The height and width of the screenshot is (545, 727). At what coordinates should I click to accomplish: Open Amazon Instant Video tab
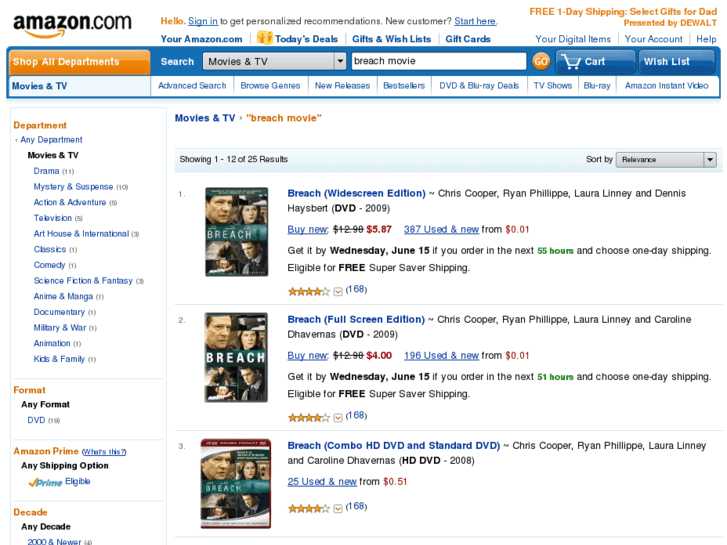click(666, 86)
